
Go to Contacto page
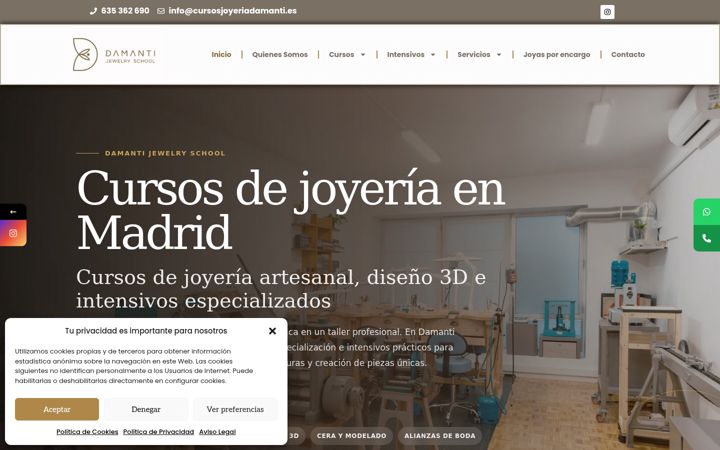(628, 54)
